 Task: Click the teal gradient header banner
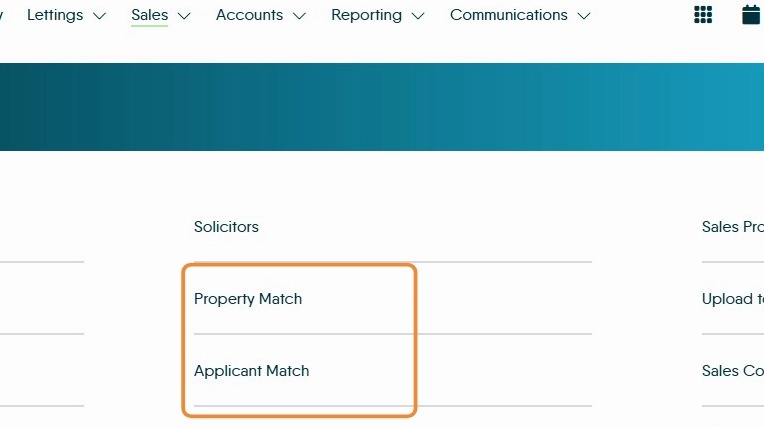point(382,107)
